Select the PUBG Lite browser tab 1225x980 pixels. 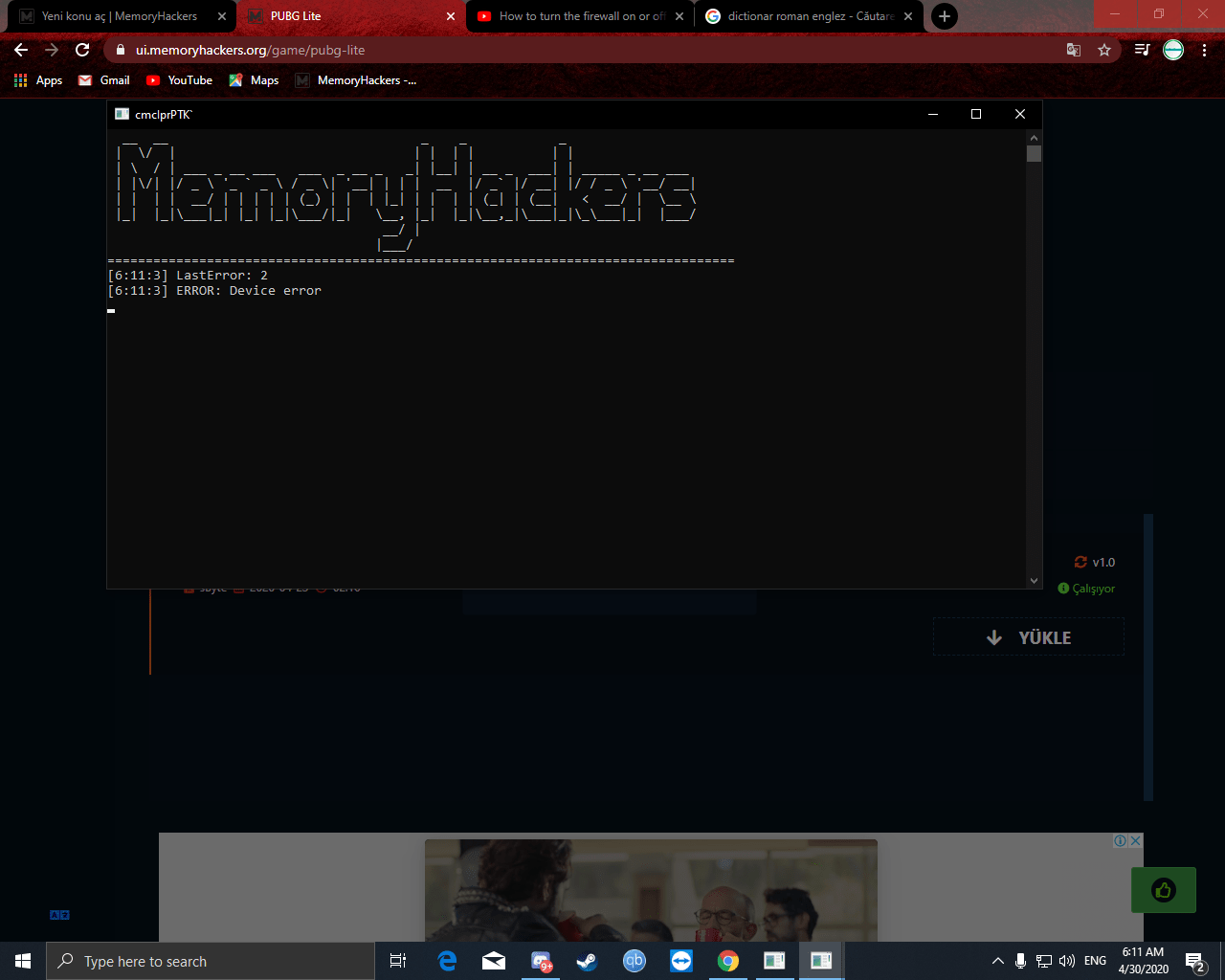(x=351, y=16)
